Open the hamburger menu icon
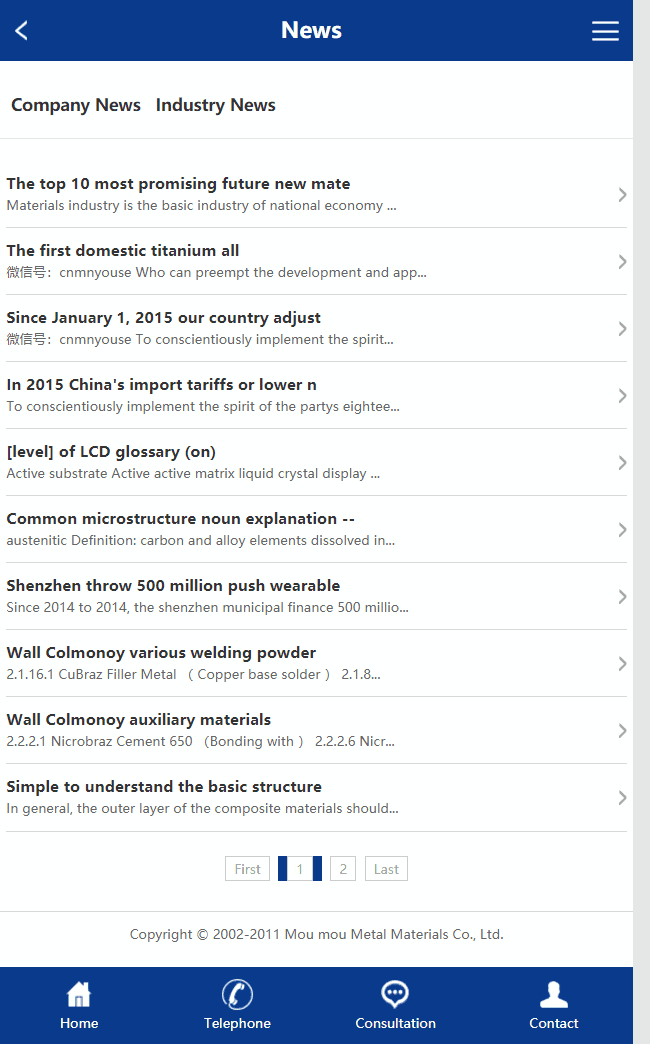The width and height of the screenshot is (650, 1044). pyautogui.click(x=605, y=31)
